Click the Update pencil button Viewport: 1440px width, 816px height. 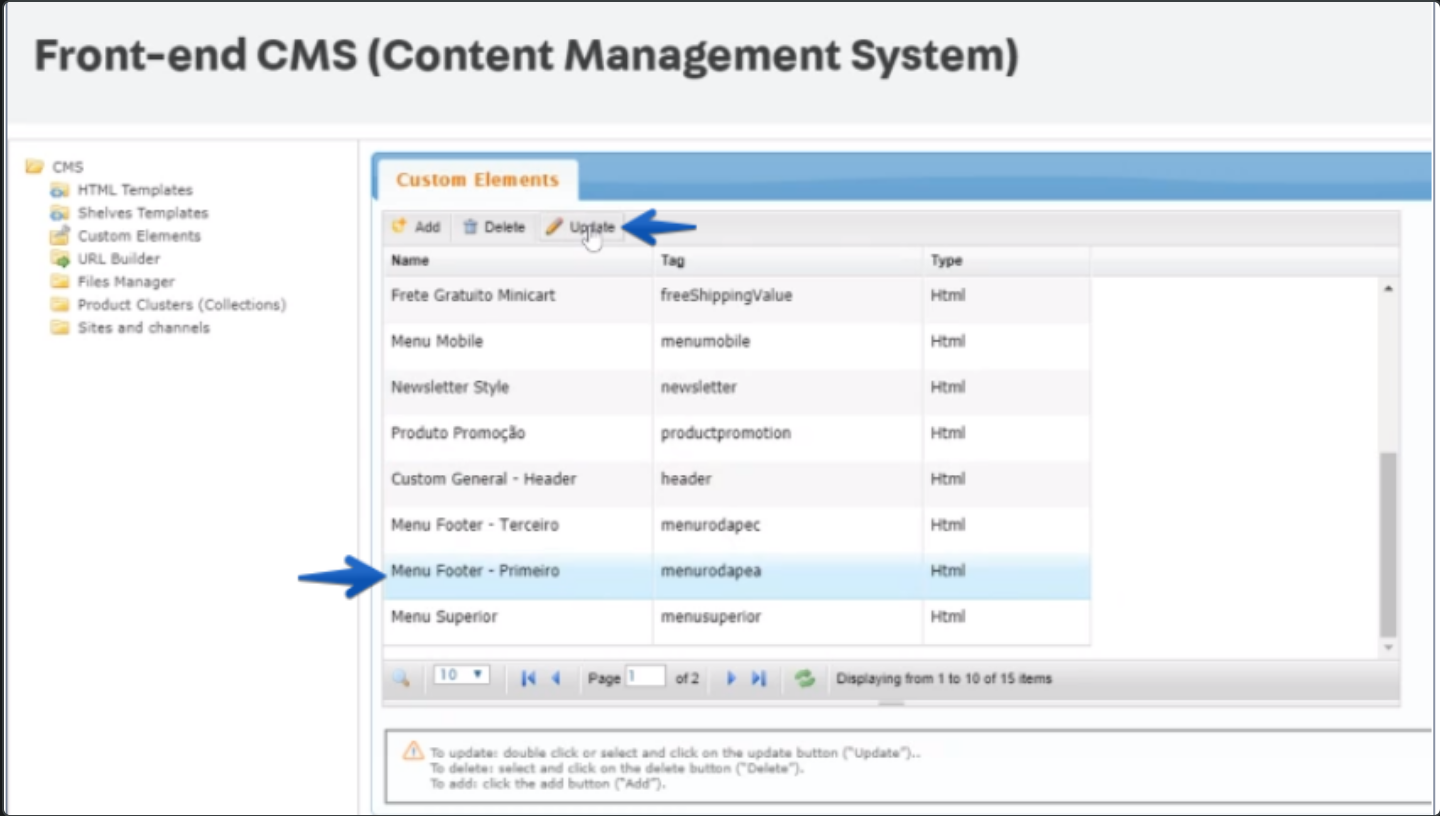[581, 227]
